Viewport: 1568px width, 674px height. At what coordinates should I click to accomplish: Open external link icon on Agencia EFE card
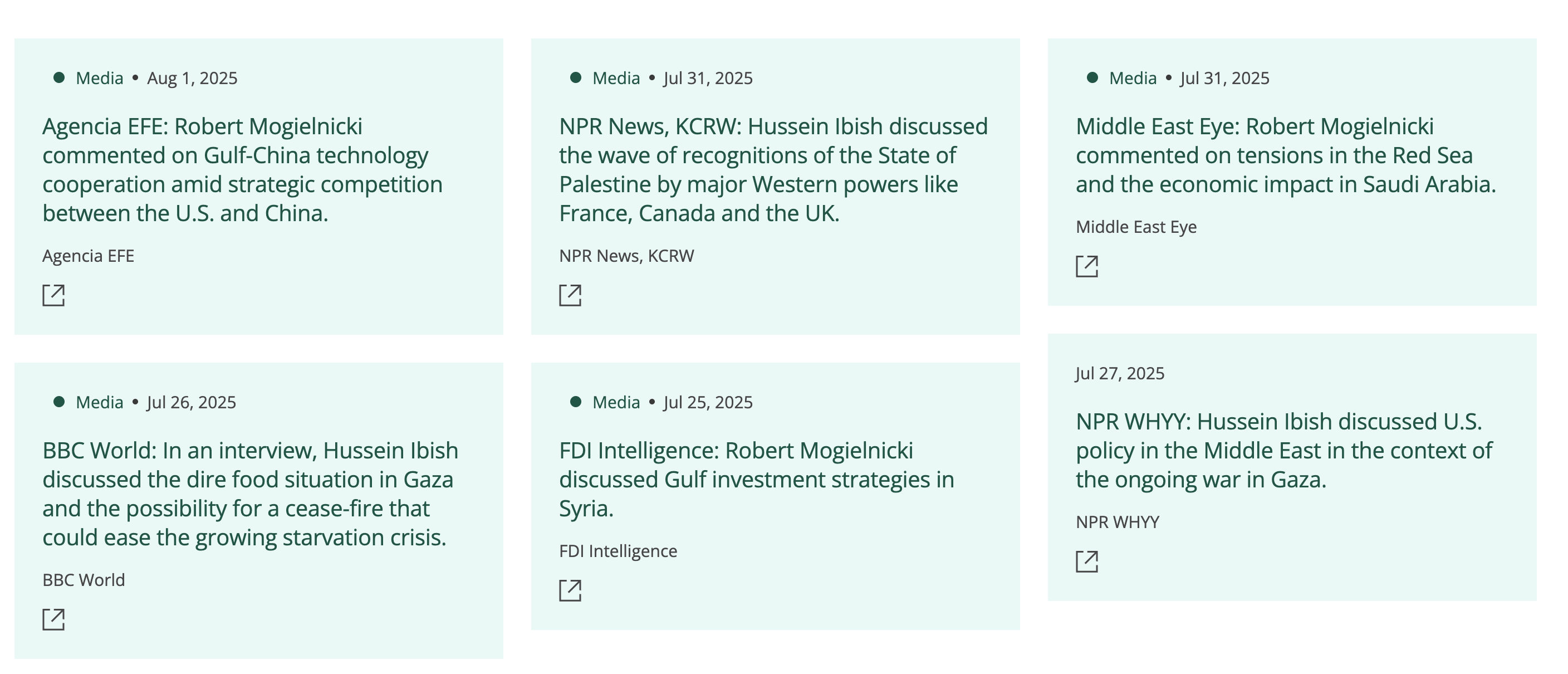coord(53,295)
